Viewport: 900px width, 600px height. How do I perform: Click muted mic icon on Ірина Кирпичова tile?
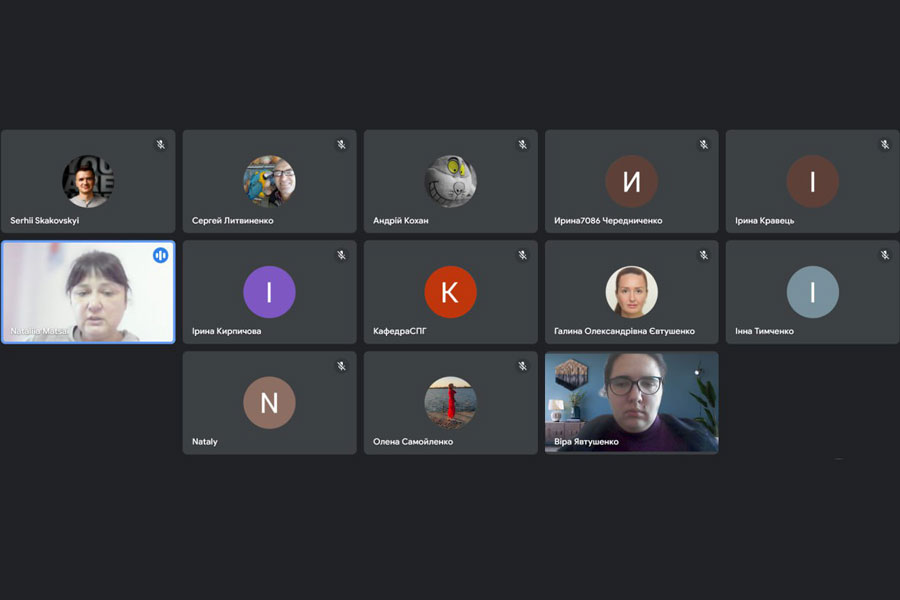(x=342, y=255)
